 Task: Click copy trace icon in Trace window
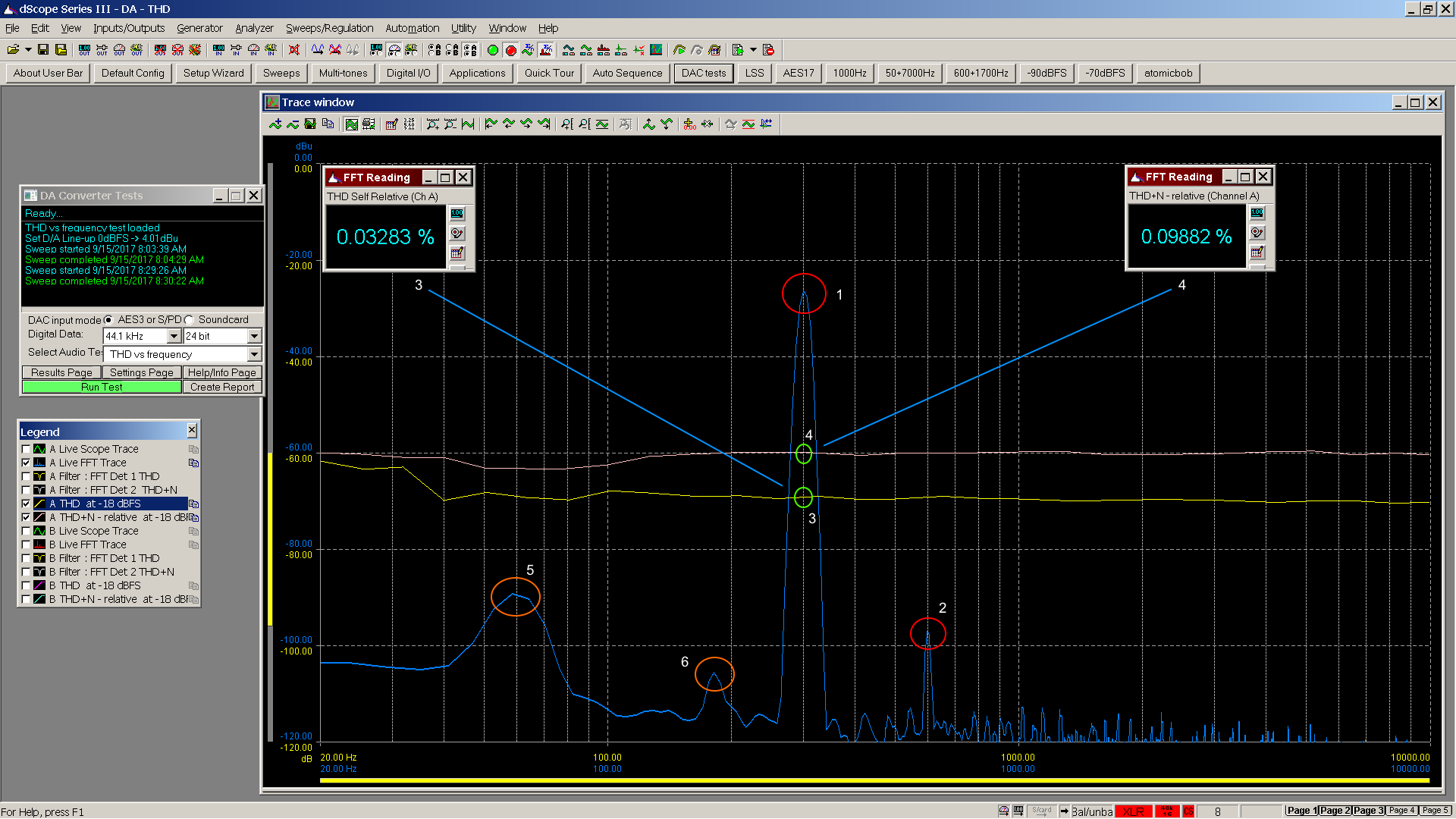[328, 124]
